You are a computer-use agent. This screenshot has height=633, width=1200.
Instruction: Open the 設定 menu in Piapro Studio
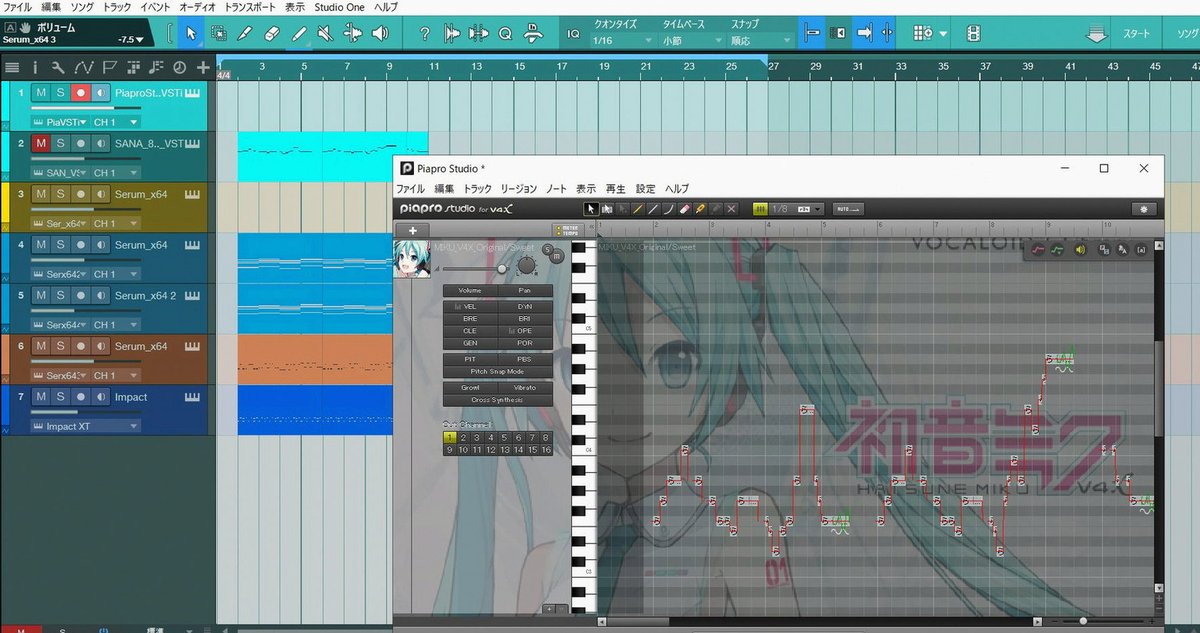click(645, 188)
